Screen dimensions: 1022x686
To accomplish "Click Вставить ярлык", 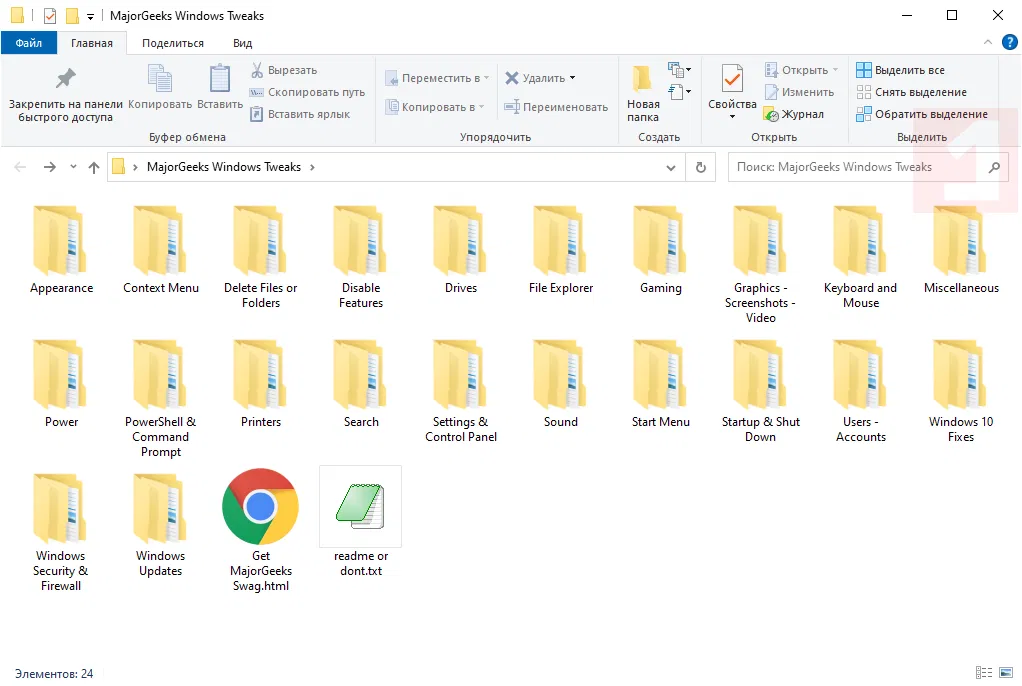I will pyautogui.click(x=300, y=114).
